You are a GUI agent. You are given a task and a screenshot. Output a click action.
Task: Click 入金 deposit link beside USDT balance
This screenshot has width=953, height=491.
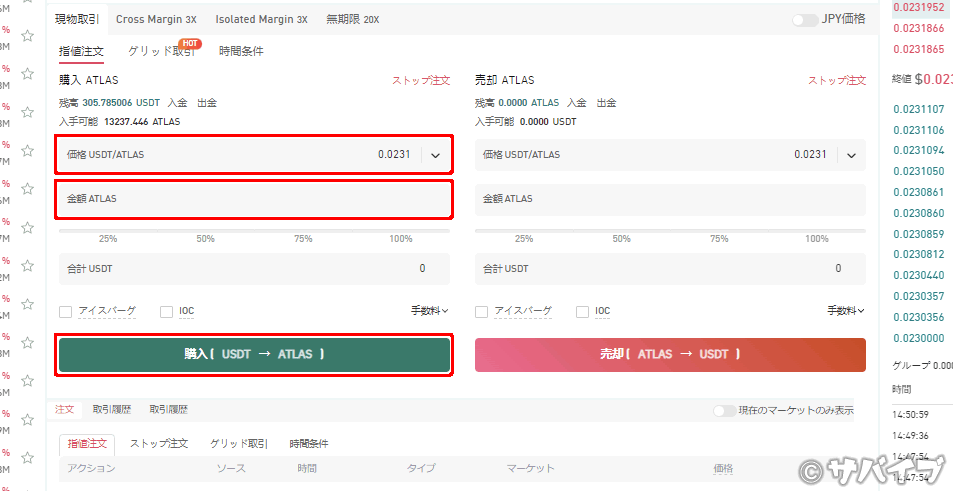[x=177, y=103]
